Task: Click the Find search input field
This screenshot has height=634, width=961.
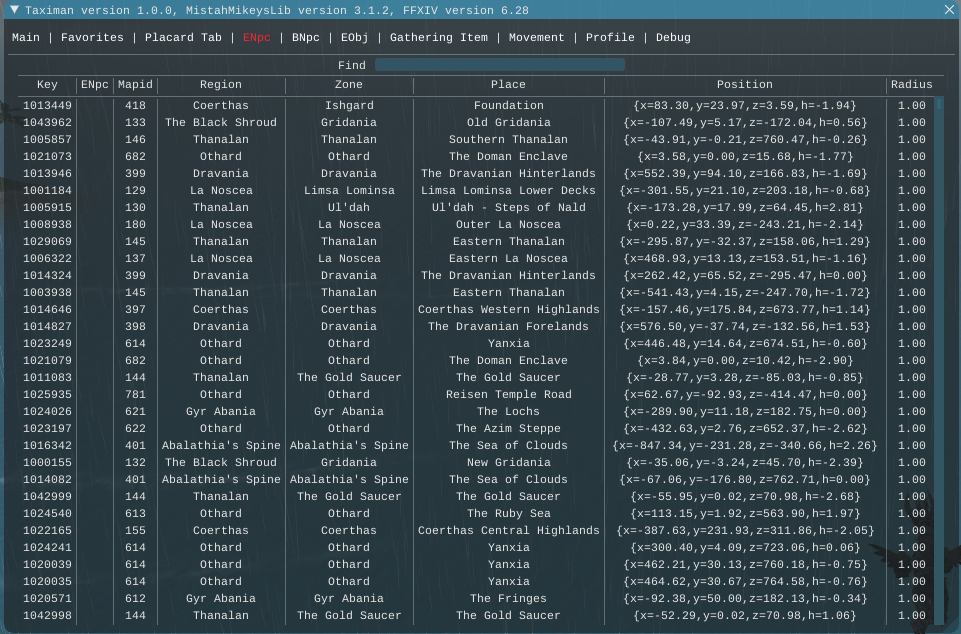Action: point(499,65)
